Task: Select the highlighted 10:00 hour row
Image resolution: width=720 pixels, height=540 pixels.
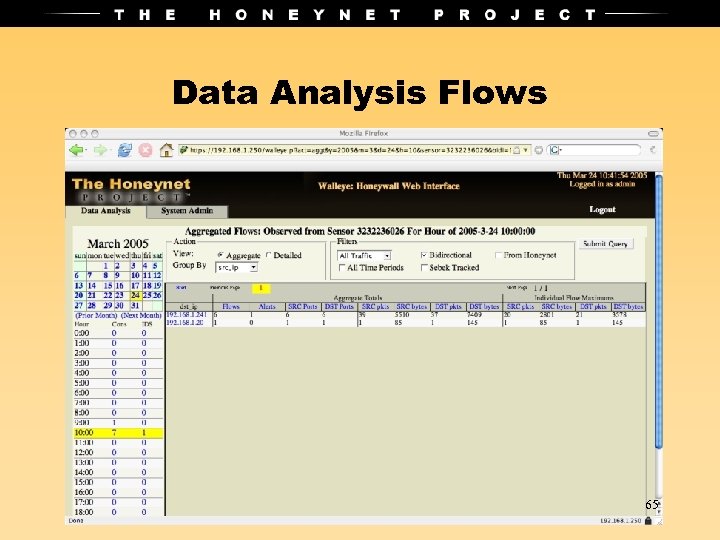Action: [x=118, y=433]
